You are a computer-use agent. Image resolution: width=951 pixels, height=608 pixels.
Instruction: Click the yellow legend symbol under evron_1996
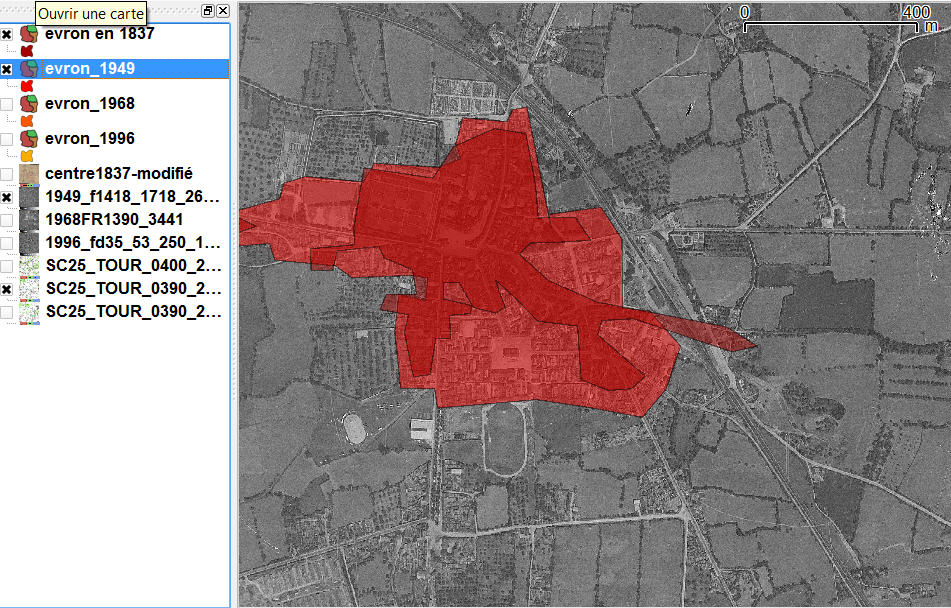pyautogui.click(x=27, y=156)
